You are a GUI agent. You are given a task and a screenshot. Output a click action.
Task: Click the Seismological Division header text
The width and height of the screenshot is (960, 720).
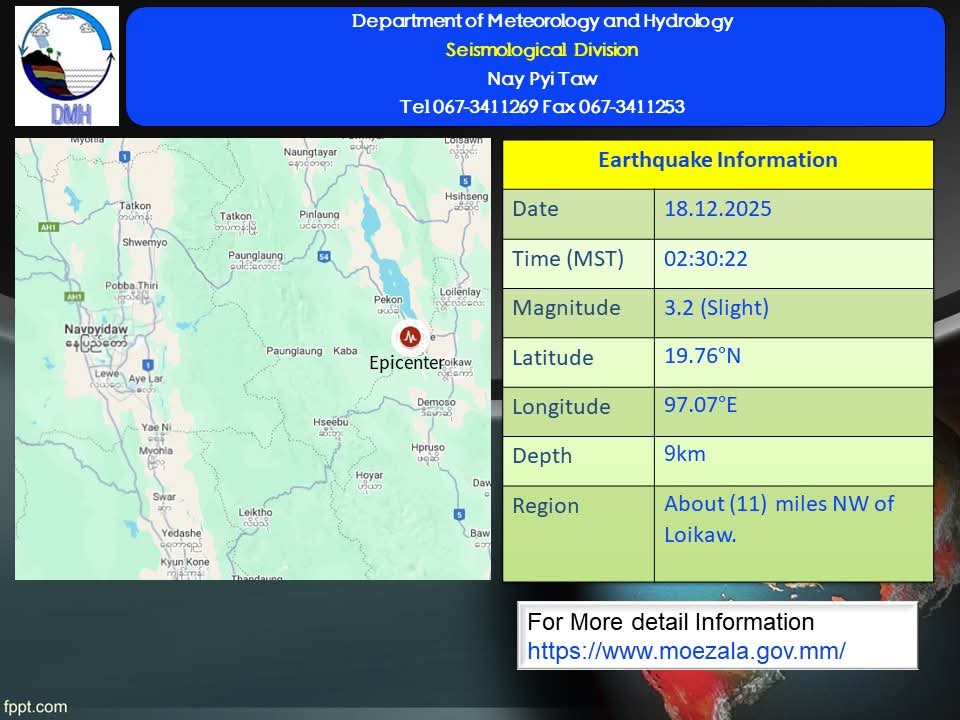(541, 50)
